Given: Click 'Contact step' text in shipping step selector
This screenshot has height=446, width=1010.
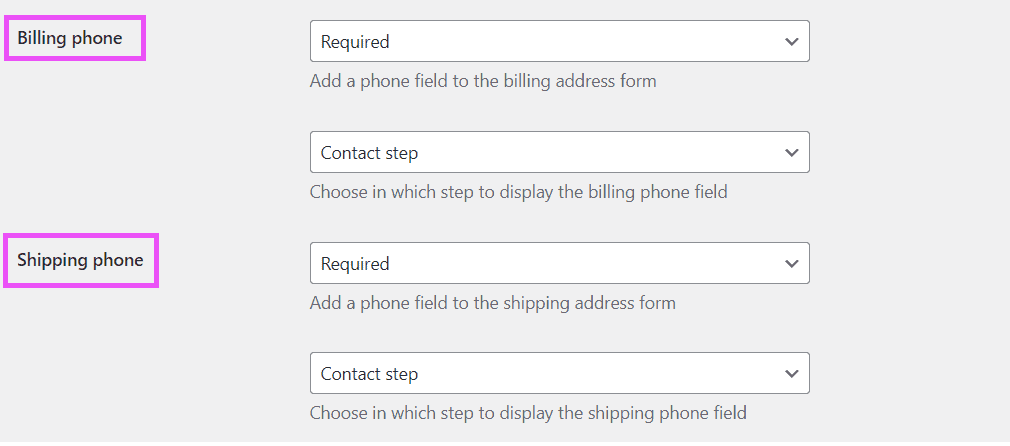Looking at the screenshot, I should (x=369, y=374).
